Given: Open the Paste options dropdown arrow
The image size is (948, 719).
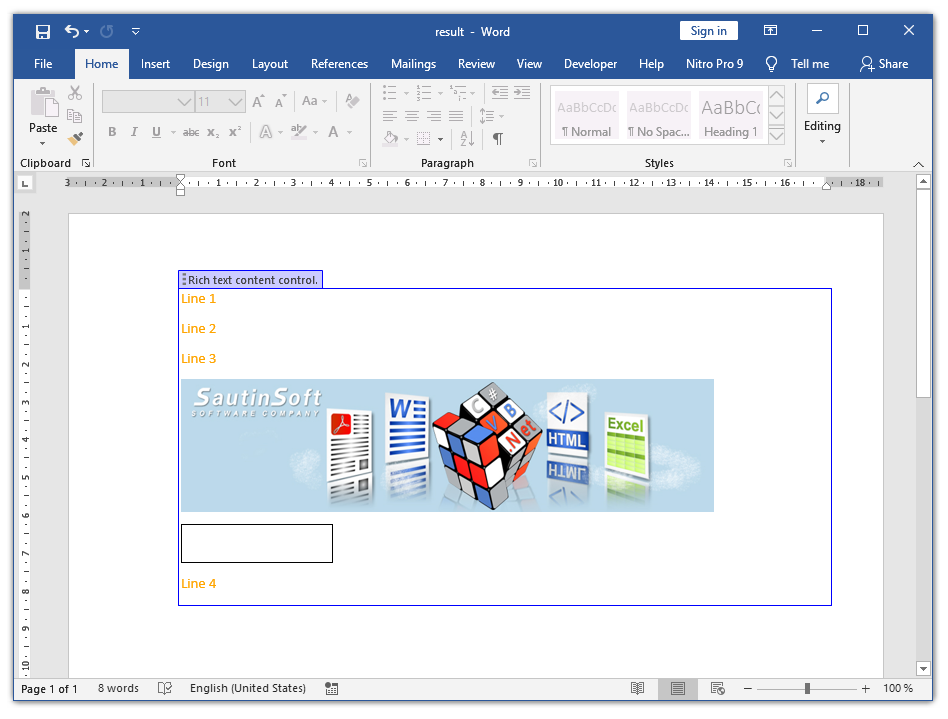Looking at the screenshot, I should pos(43,143).
